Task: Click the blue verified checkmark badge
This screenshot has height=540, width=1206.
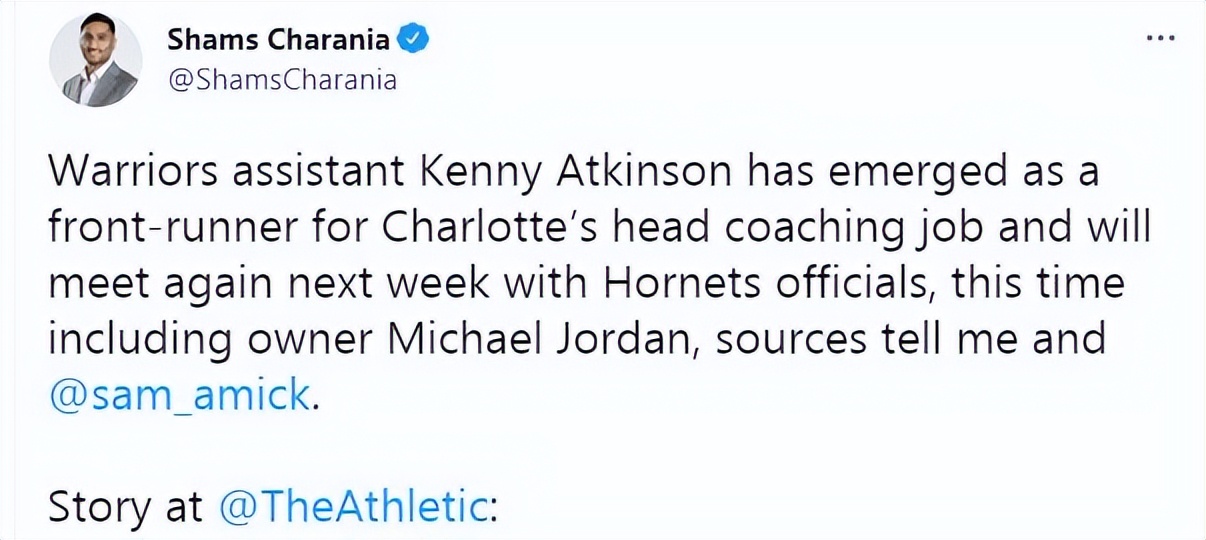Action: 414,39
